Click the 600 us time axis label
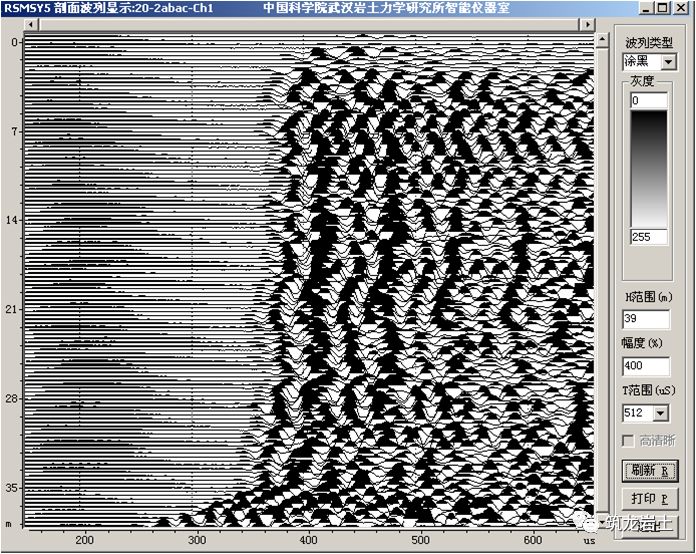Screen dimensions: 696x554 pyautogui.click(x=532, y=540)
